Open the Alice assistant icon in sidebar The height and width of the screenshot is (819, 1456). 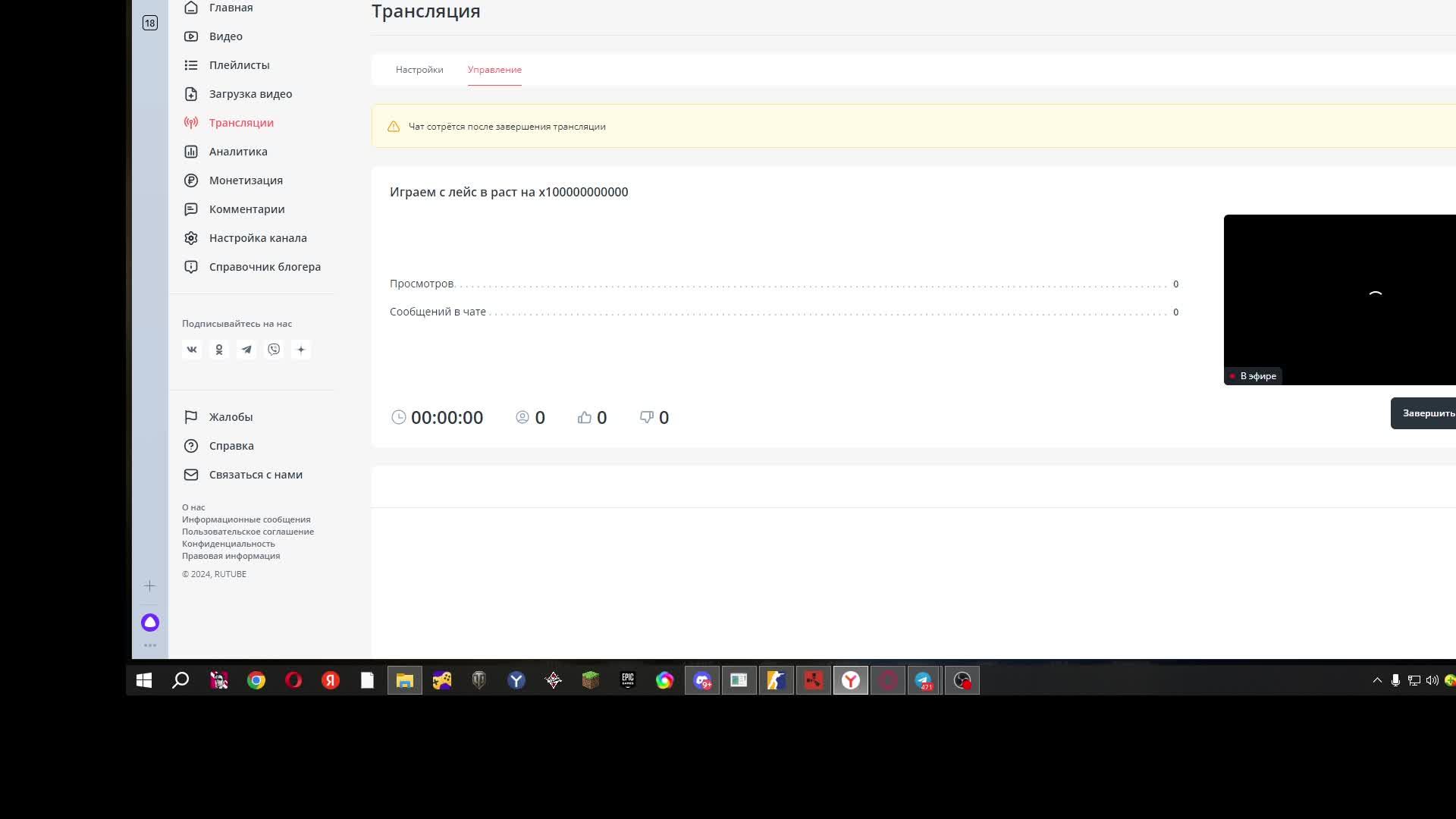[149, 622]
